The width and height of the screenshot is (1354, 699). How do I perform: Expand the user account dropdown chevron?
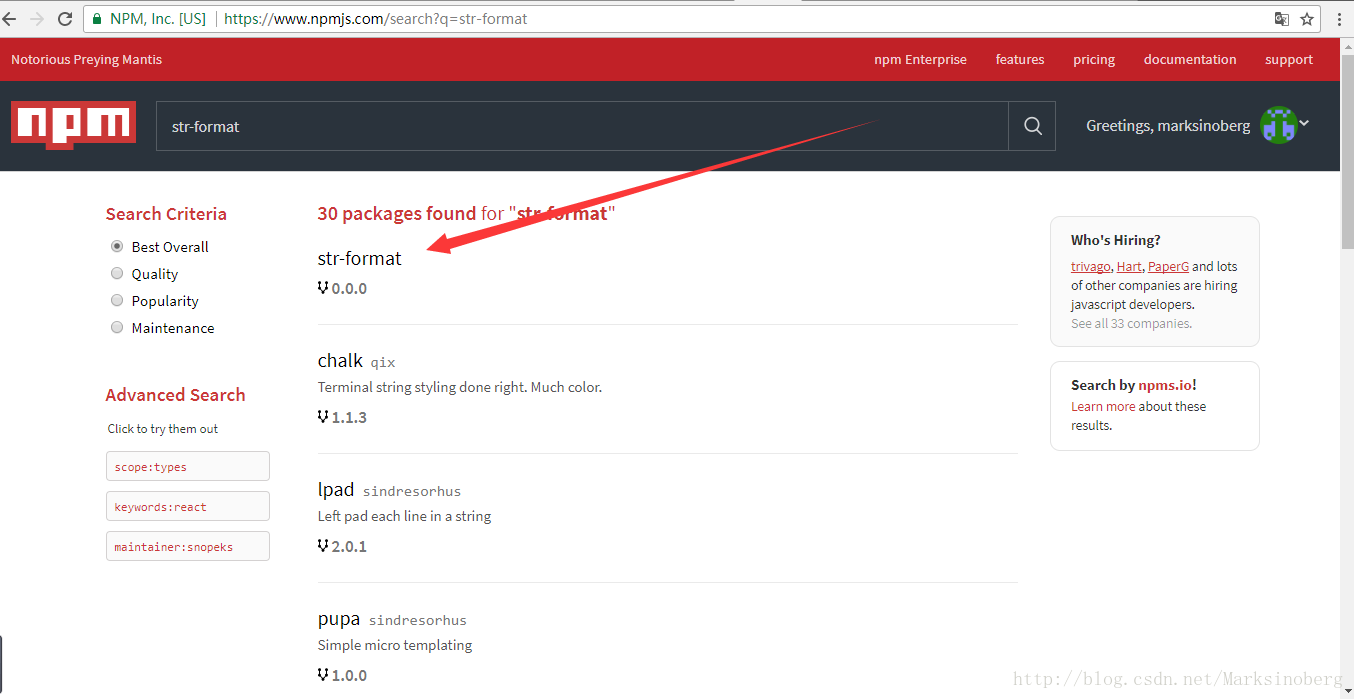tap(1304, 123)
